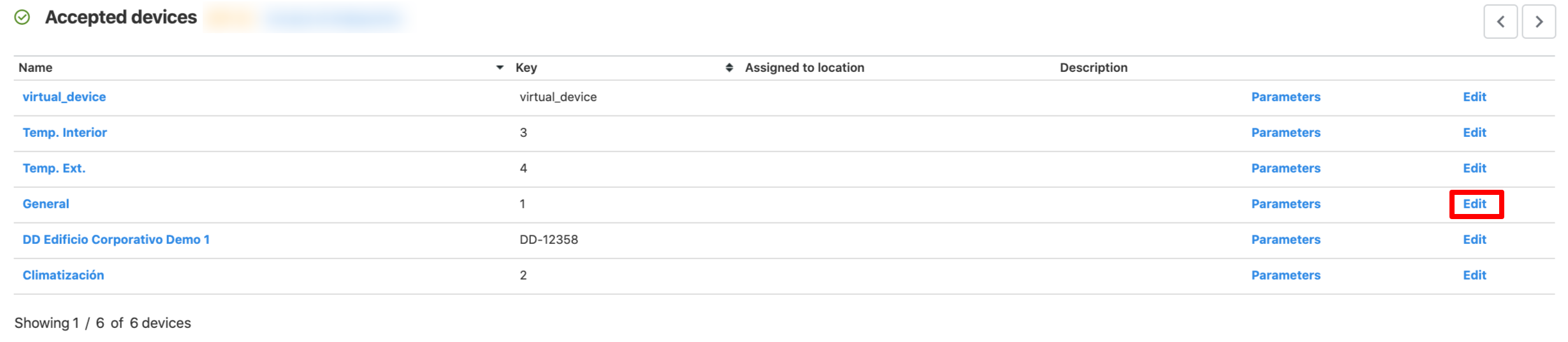Image resolution: width=1568 pixels, height=342 pixels.
Task: Click the next page arrow button
Action: (1539, 22)
